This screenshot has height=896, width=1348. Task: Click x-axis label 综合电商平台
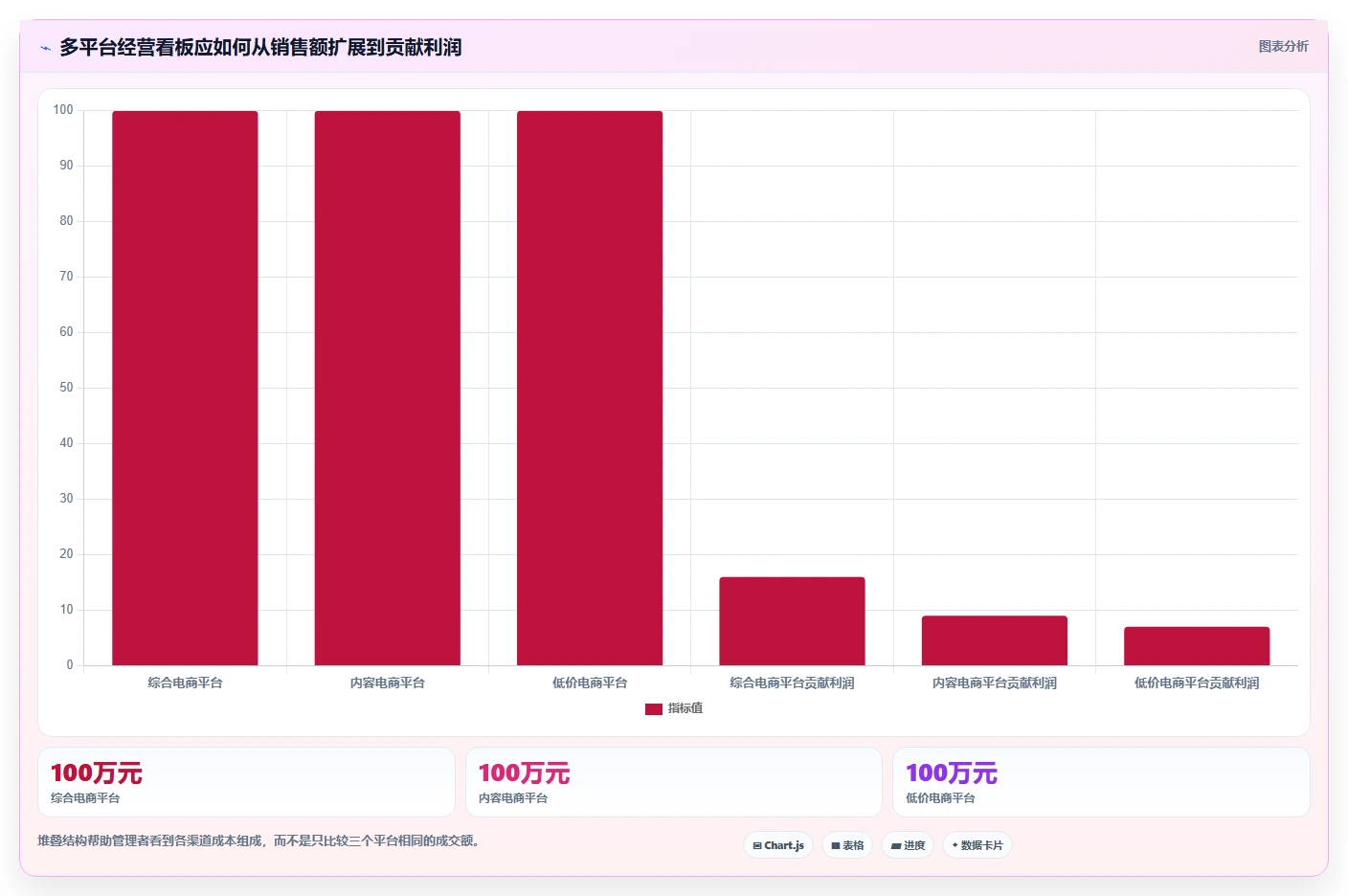click(185, 683)
